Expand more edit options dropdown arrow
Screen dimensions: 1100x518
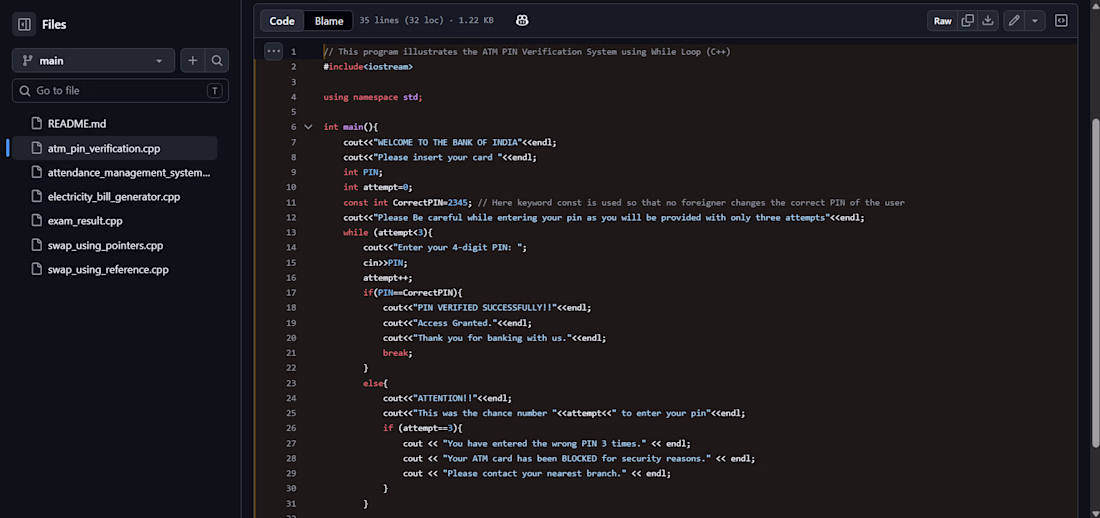[x=1035, y=20]
